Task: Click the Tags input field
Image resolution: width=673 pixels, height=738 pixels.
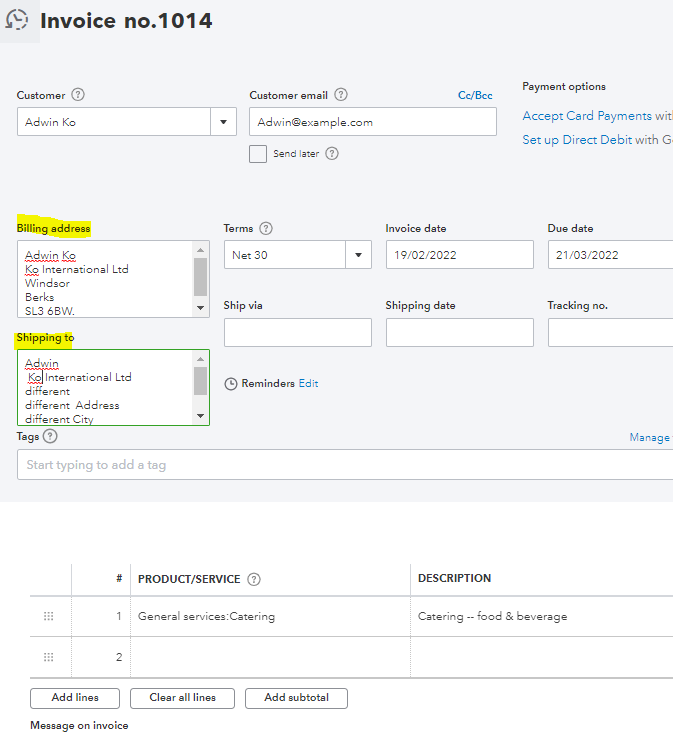Action: (x=340, y=465)
